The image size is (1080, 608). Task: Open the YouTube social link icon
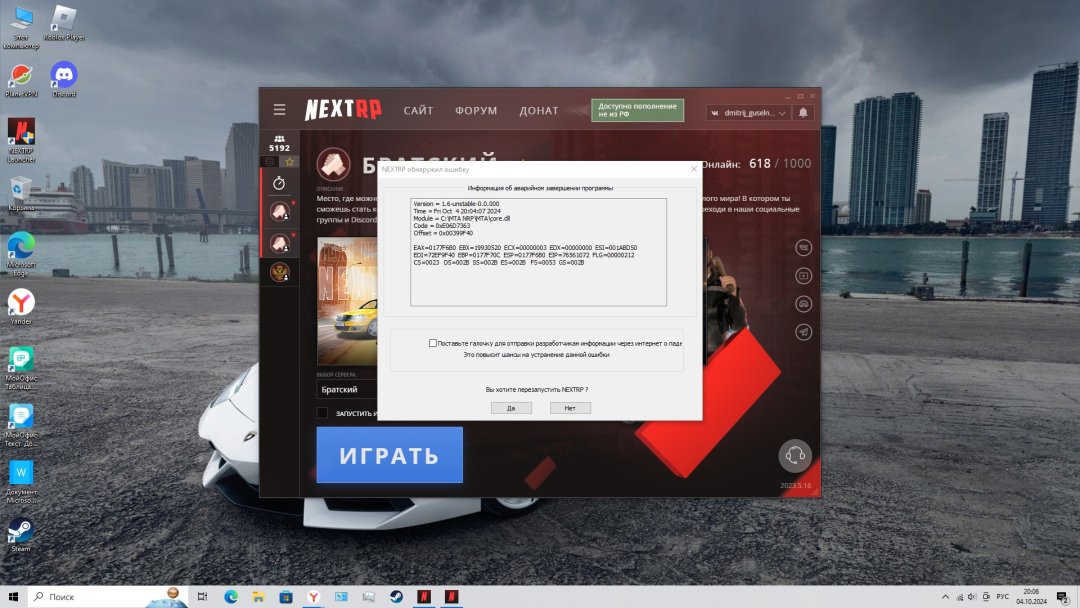(x=803, y=275)
